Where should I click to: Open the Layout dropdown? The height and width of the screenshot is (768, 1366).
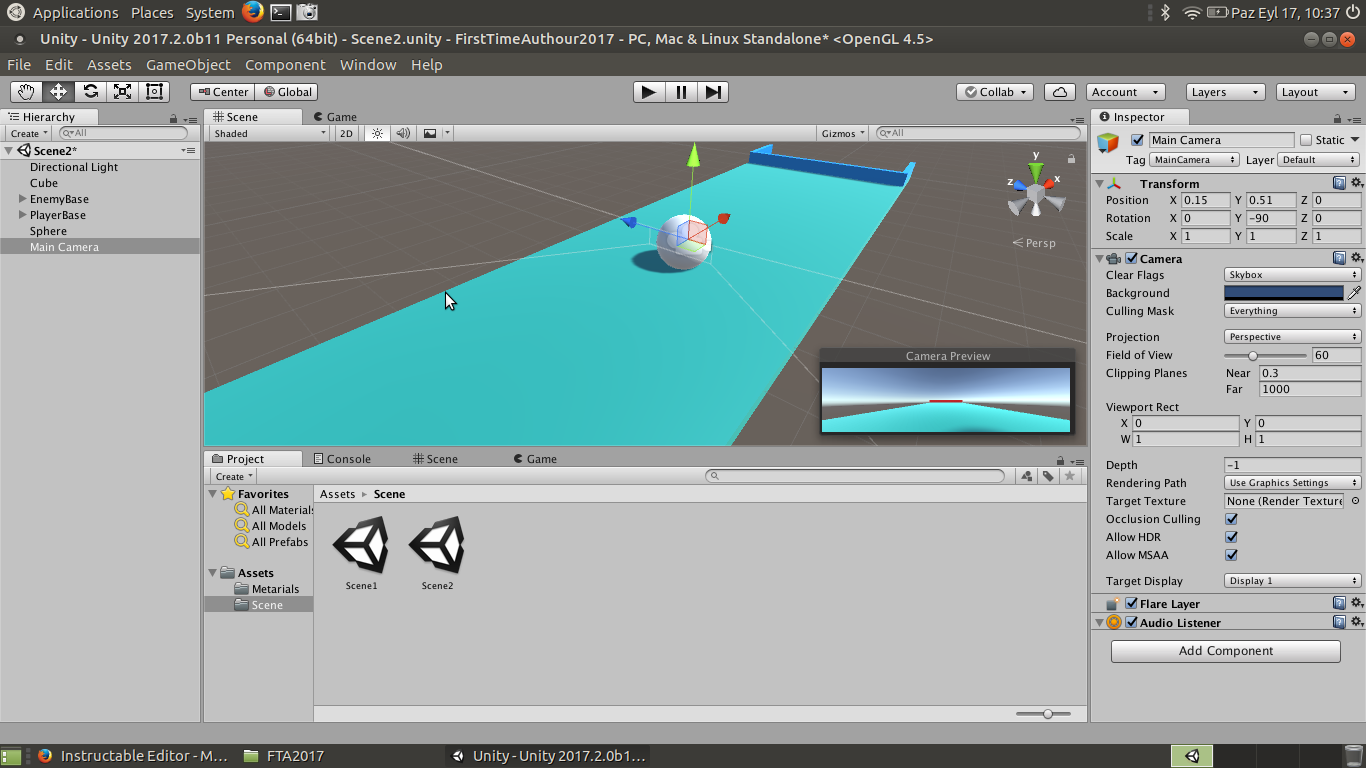point(1316,92)
